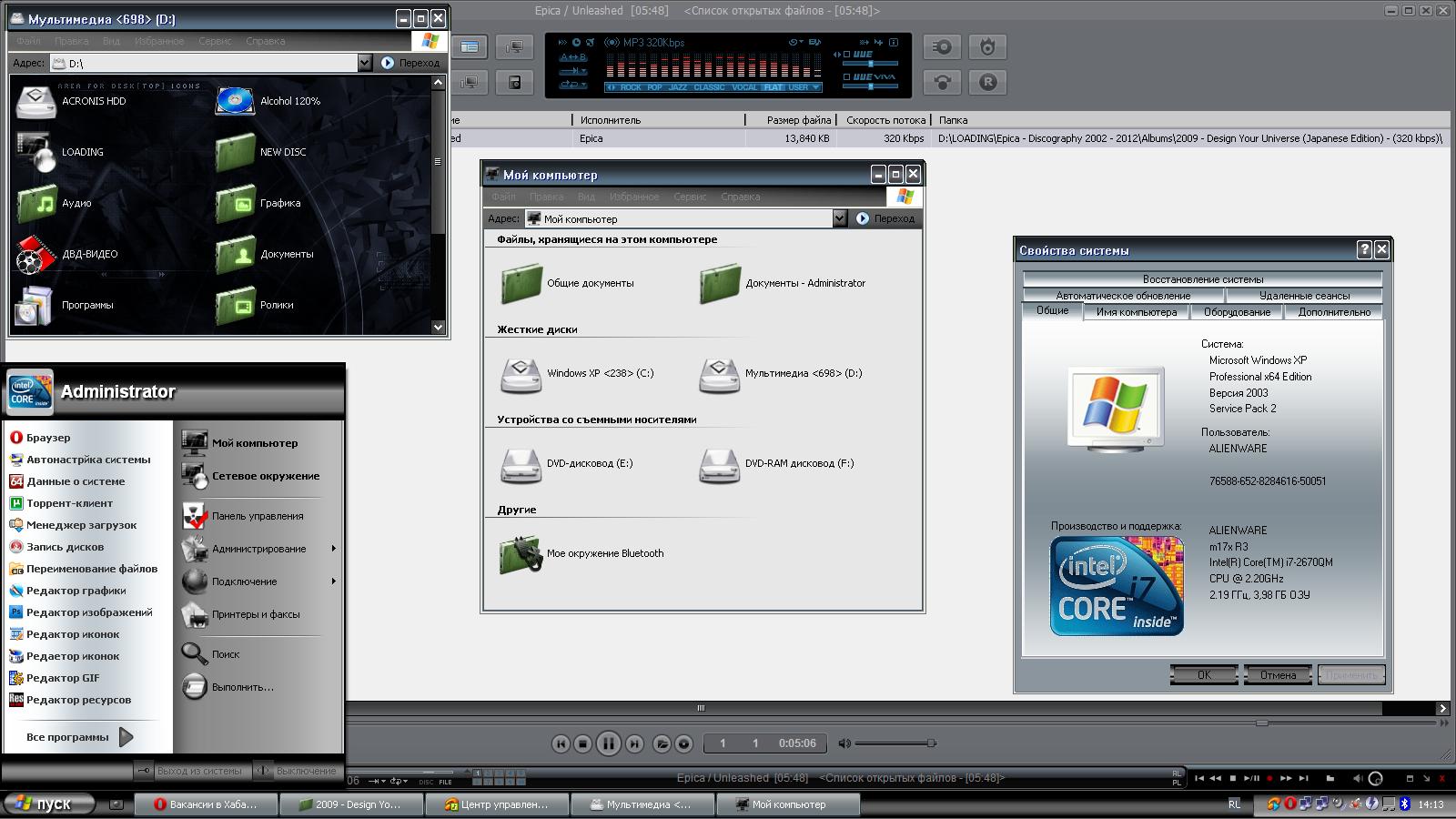This screenshot has width=1456, height=819.
Task: Adjust the BBE level slider
Action: 870,64
